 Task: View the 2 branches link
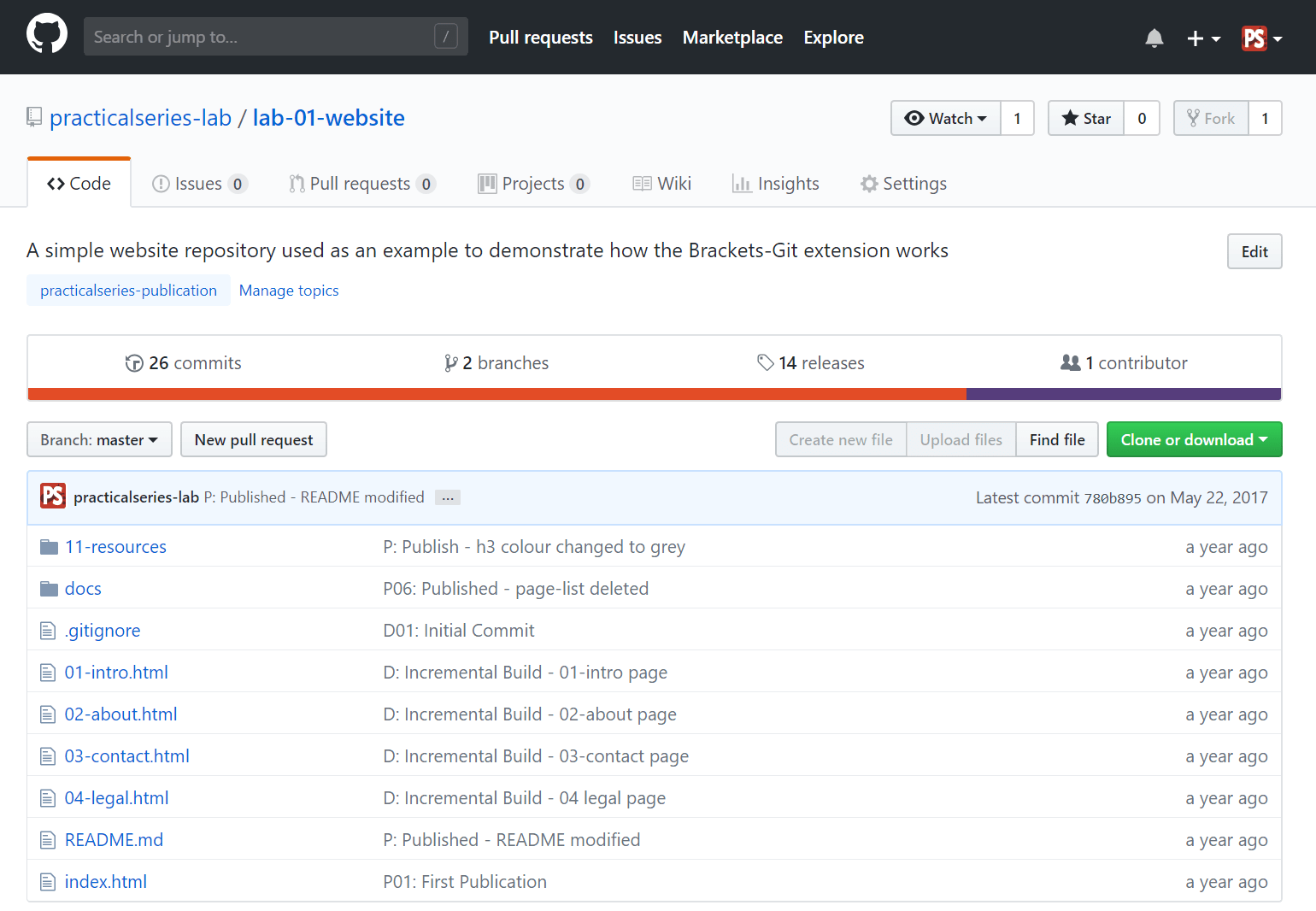496,363
